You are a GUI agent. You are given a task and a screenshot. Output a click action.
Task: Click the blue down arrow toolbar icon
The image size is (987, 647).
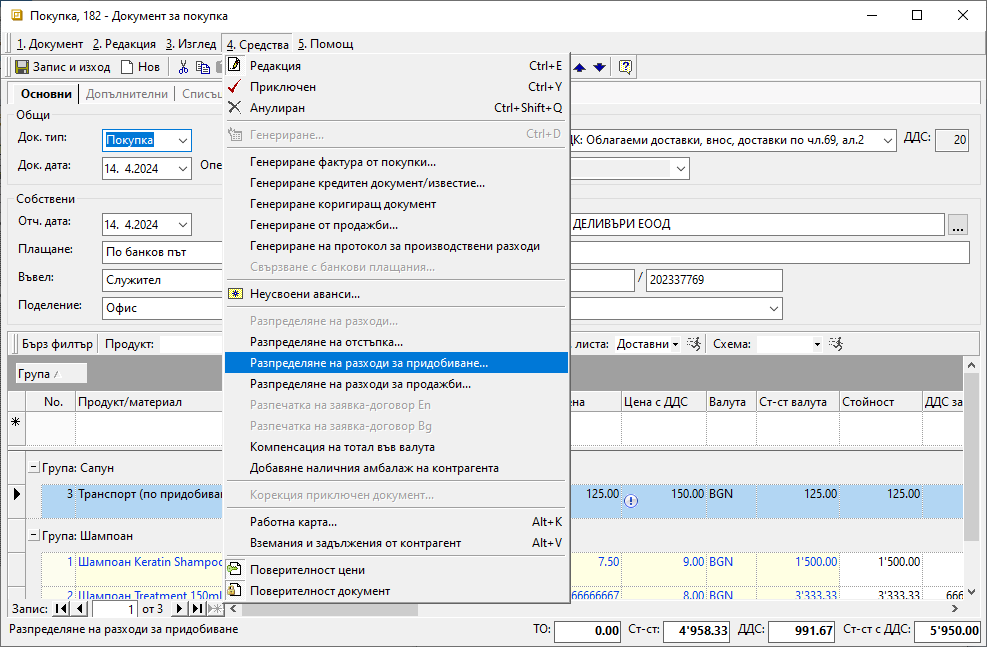599,67
